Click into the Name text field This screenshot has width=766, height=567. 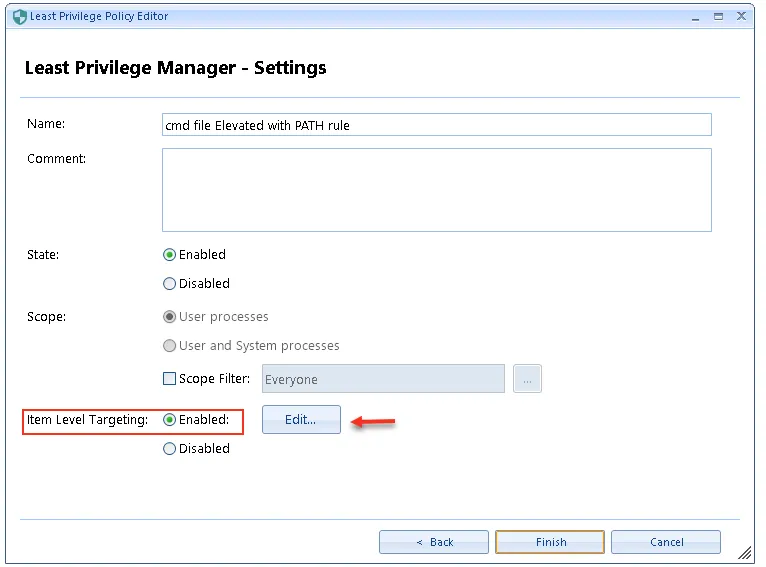click(436, 125)
